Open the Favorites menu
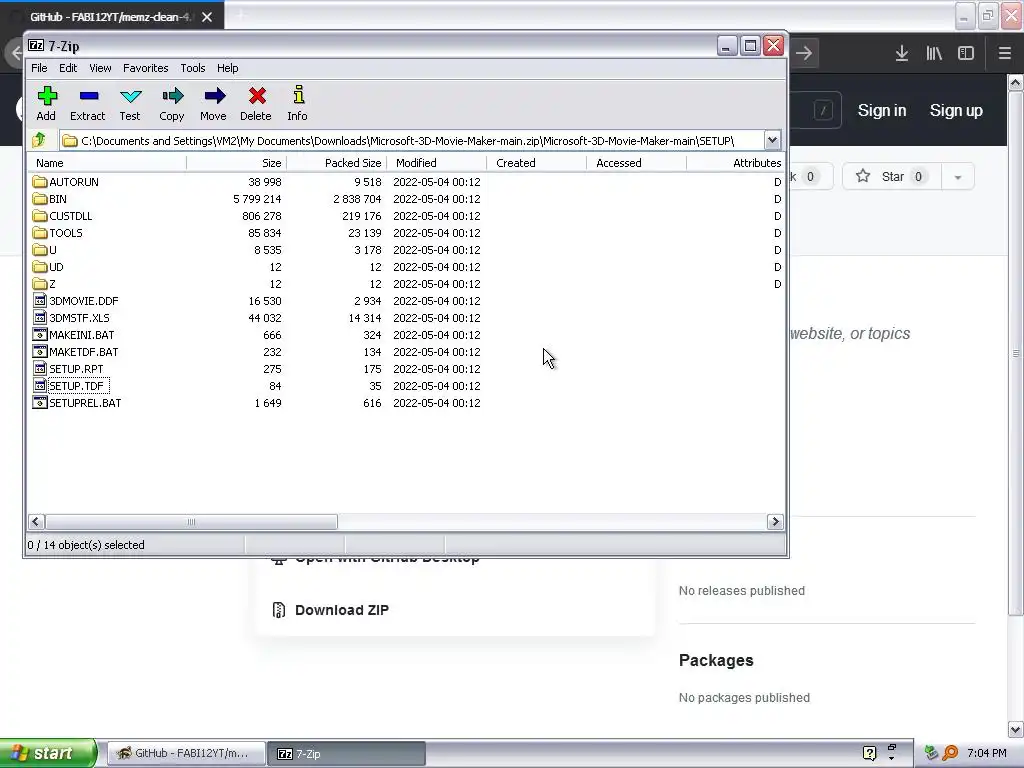 point(146,68)
